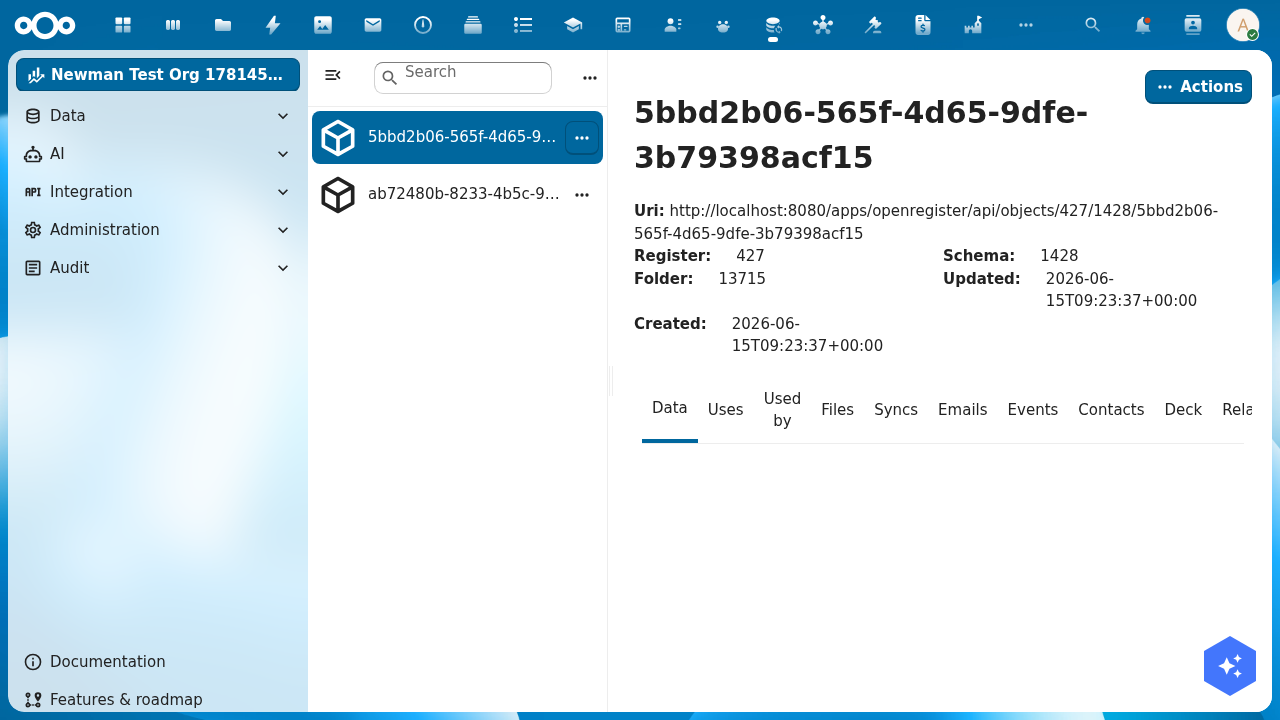
Task: Open the castle with flag app icon
Action: tap(973, 25)
